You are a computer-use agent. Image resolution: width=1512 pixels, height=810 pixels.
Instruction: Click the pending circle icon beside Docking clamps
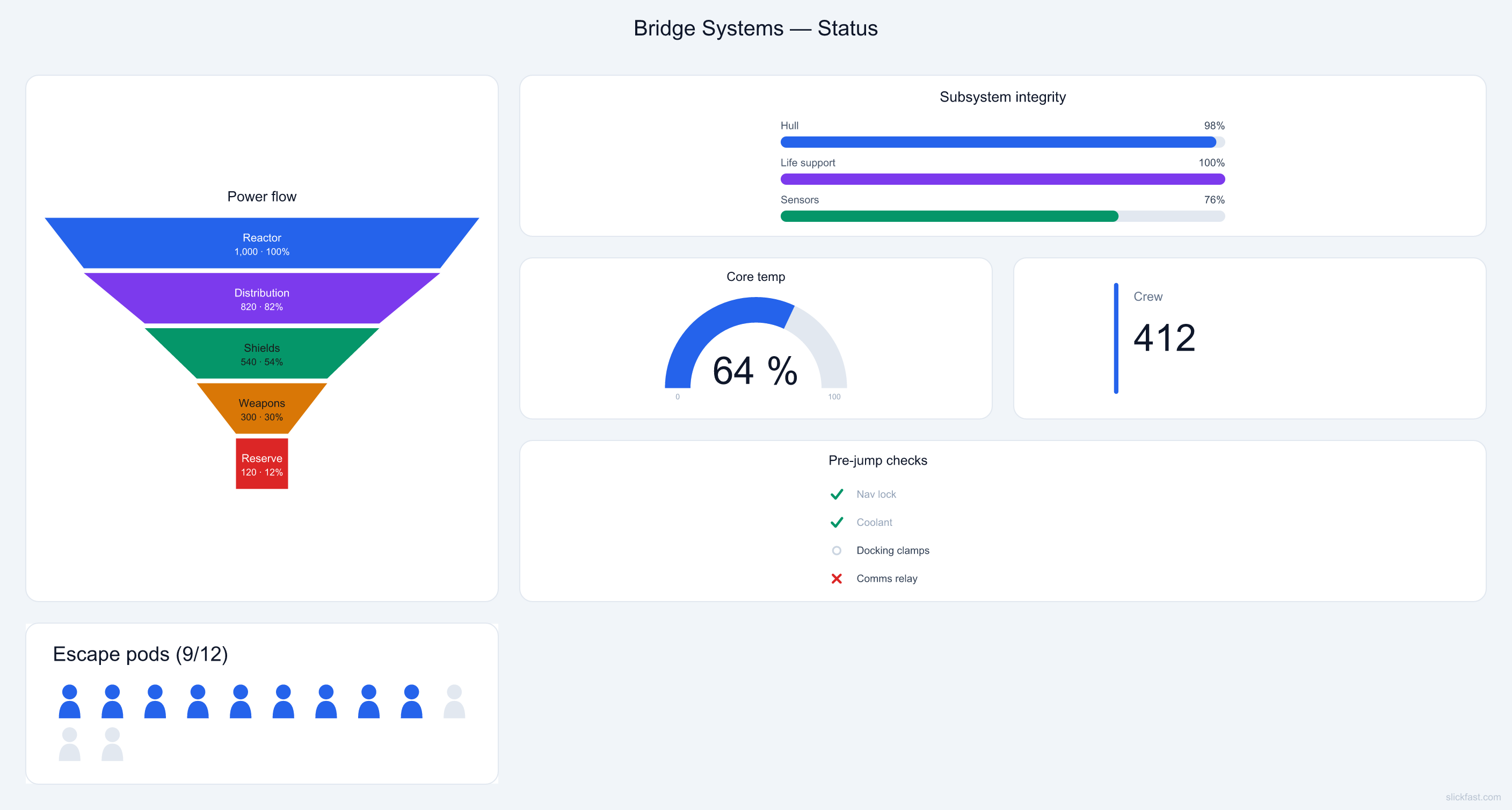pyautogui.click(x=837, y=551)
